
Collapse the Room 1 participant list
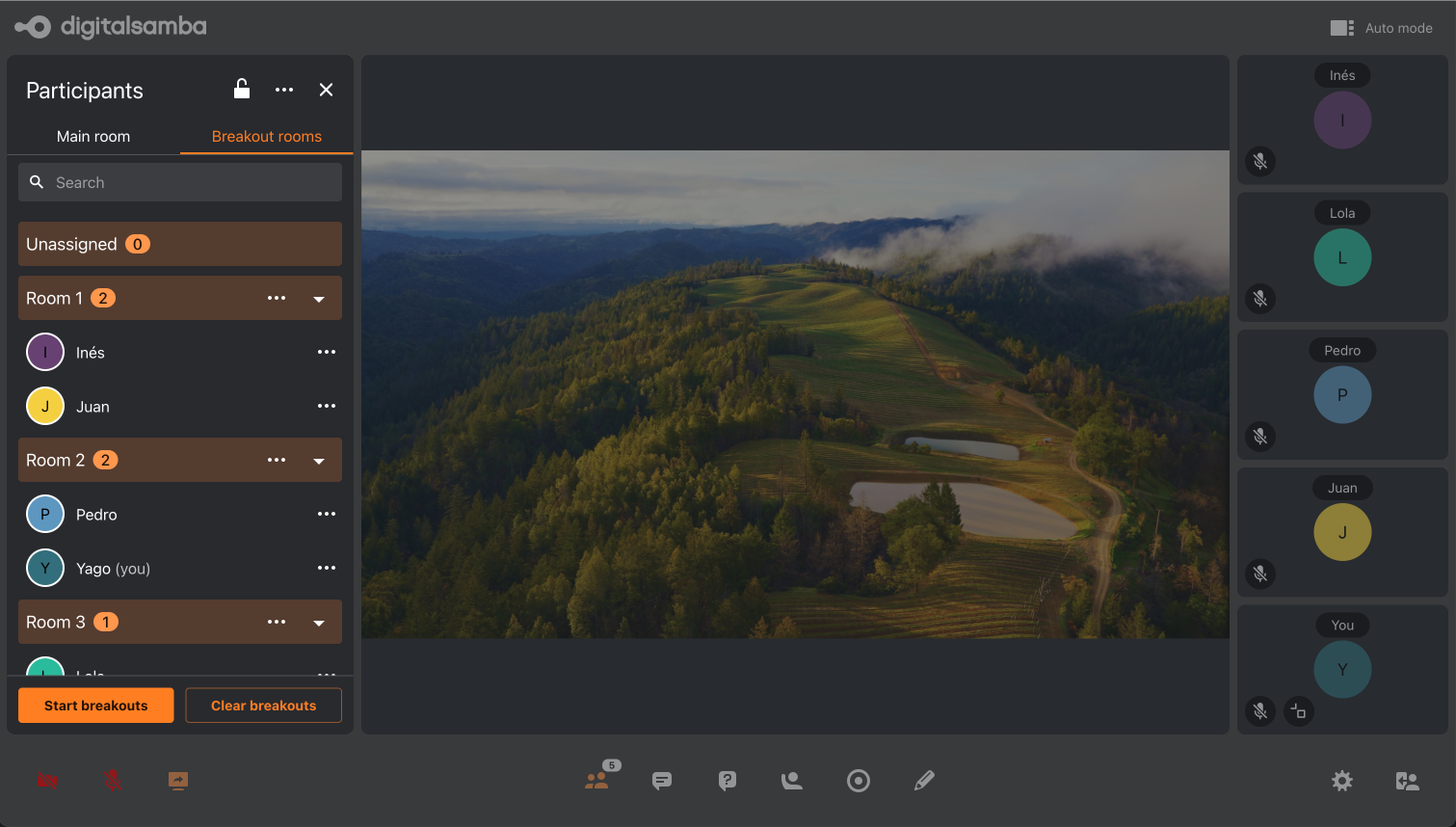coord(319,299)
